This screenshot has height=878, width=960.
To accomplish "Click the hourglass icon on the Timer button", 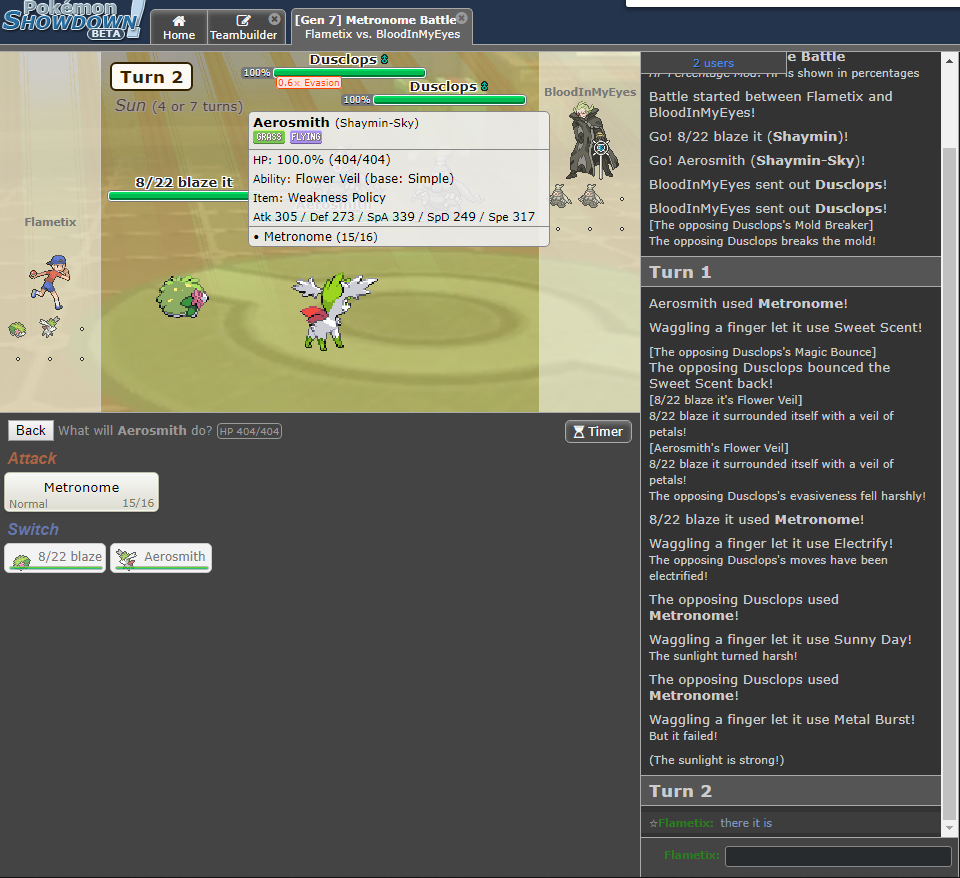I will (579, 432).
